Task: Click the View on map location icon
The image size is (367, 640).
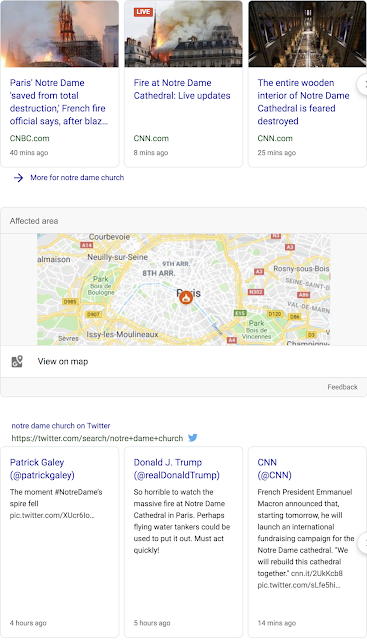Action: click(x=17, y=361)
